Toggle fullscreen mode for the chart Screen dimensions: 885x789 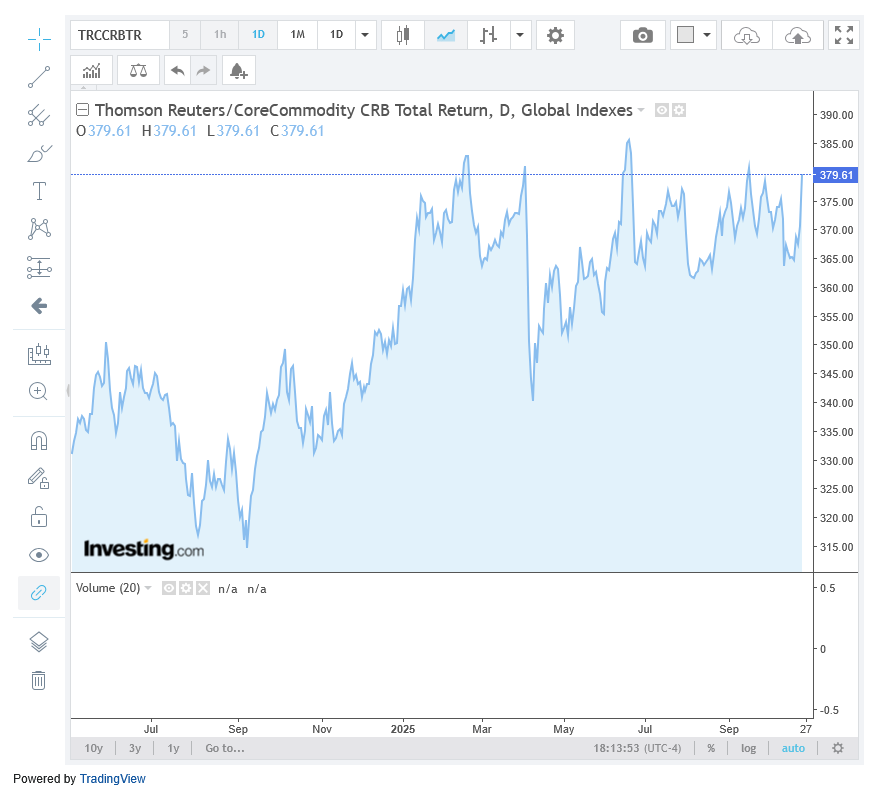tap(844, 36)
